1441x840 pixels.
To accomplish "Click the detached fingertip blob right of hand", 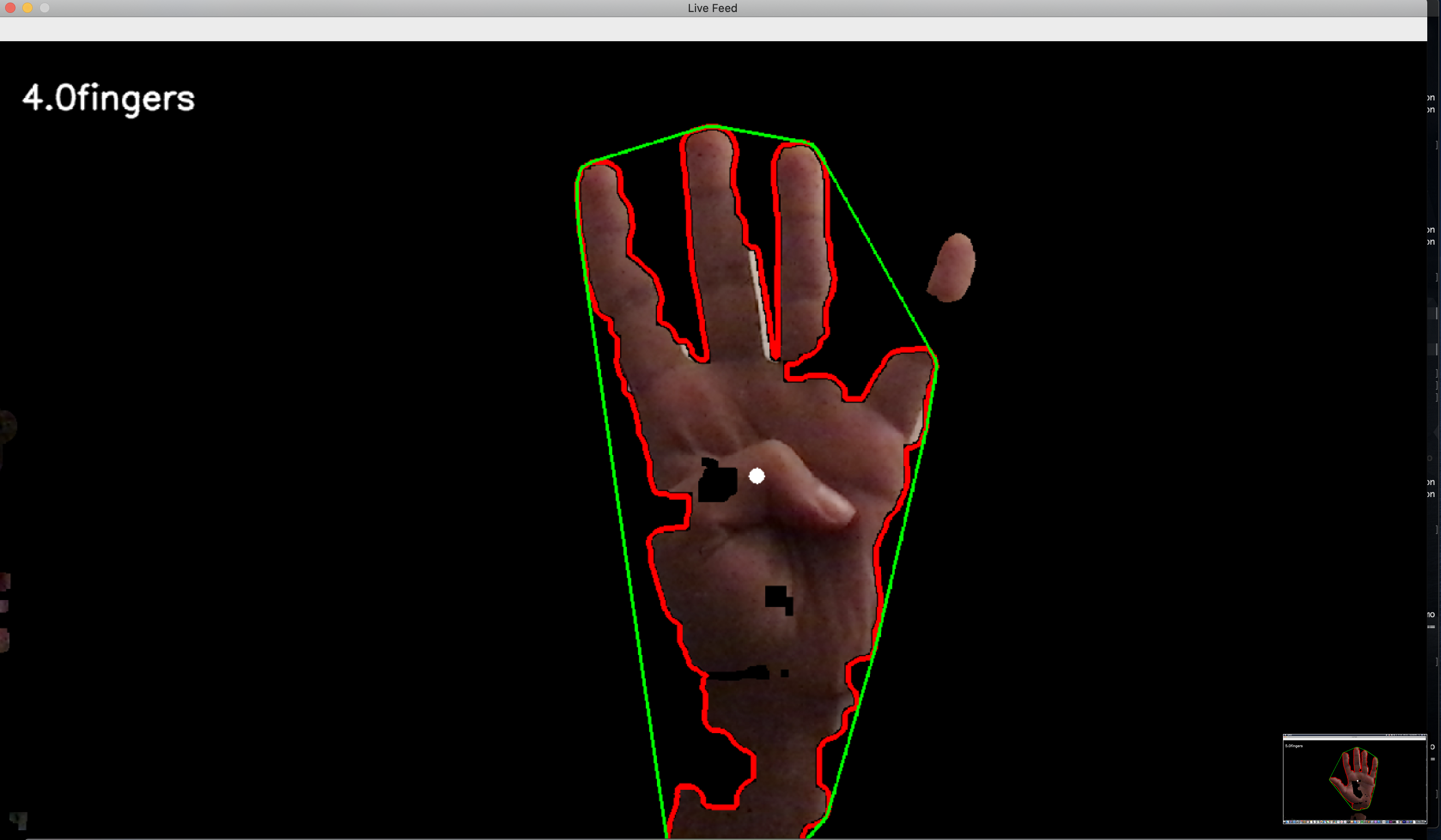I will (952, 267).
